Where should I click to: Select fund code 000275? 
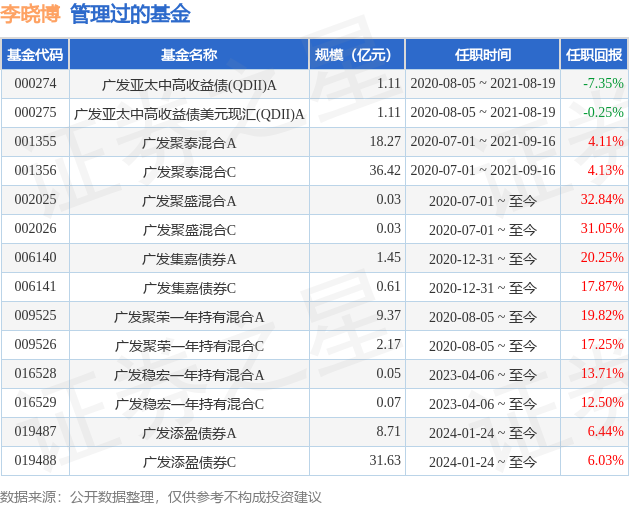[x=35, y=112]
